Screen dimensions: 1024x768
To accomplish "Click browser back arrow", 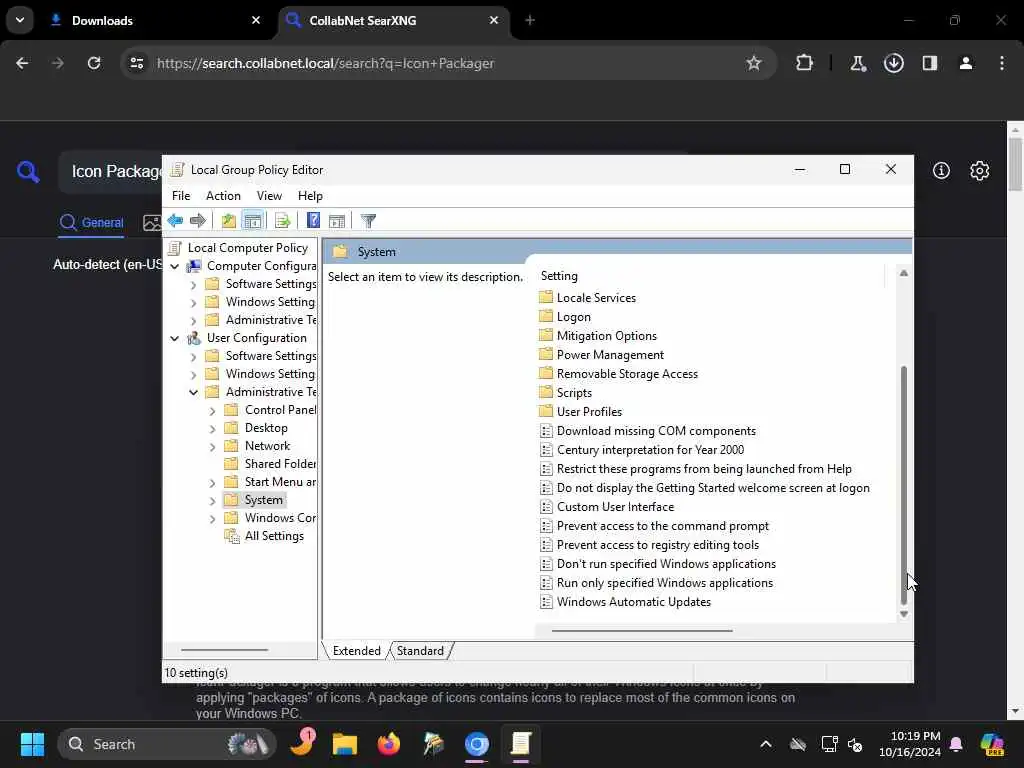I will tap(22, 63).
